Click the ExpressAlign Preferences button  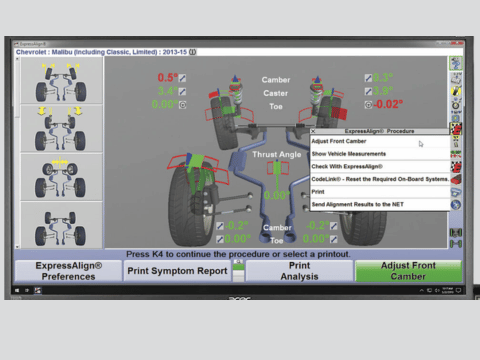click(69, 271)
